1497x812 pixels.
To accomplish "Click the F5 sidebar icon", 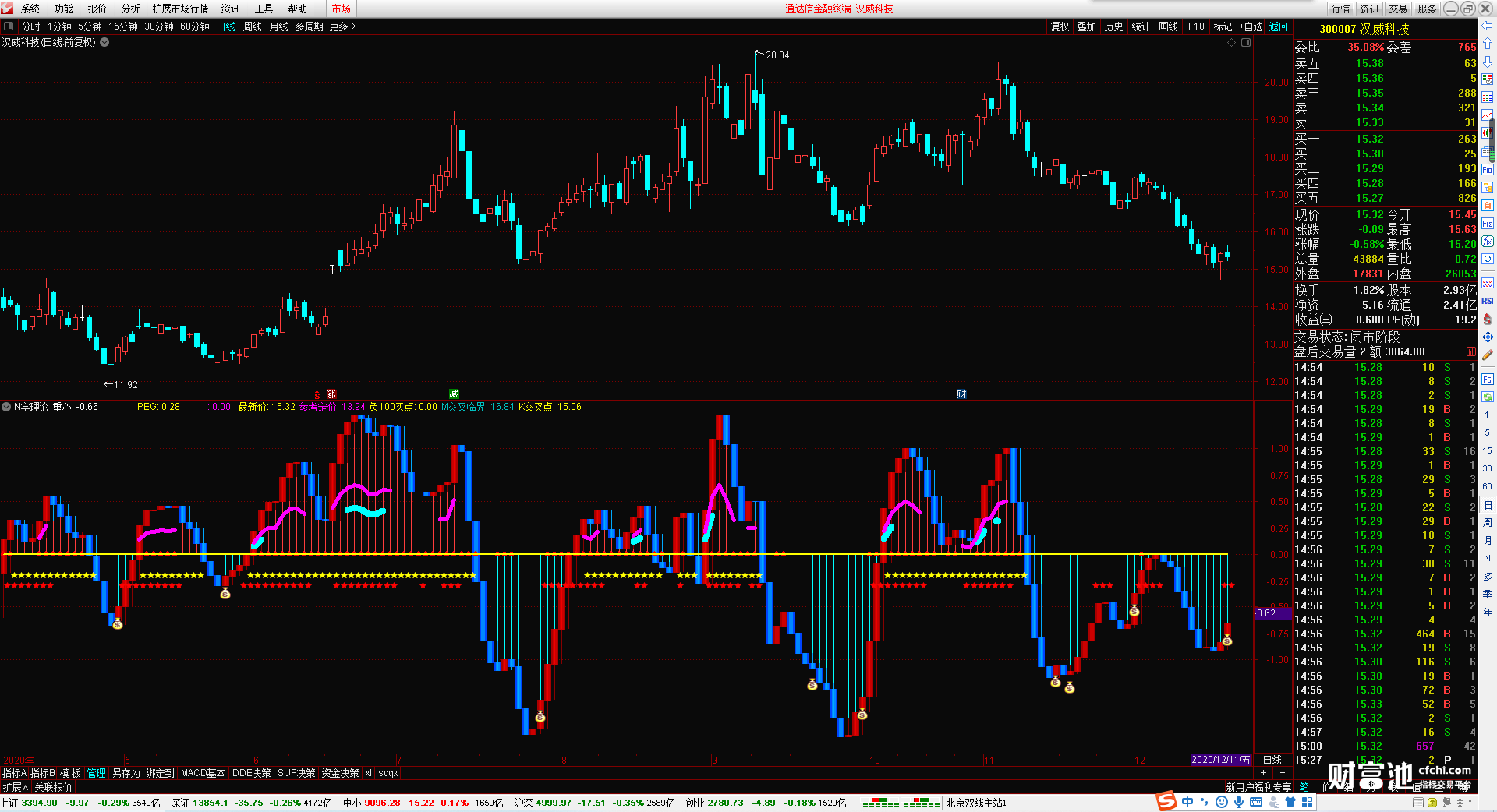I will pos(1488,380).
